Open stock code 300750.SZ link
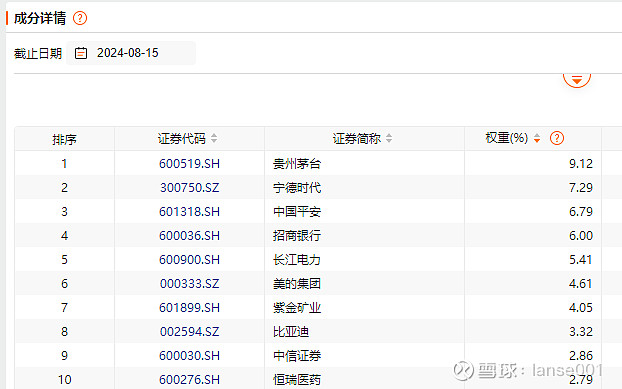This screenshot has width=622, height=389. coord(189,188)
